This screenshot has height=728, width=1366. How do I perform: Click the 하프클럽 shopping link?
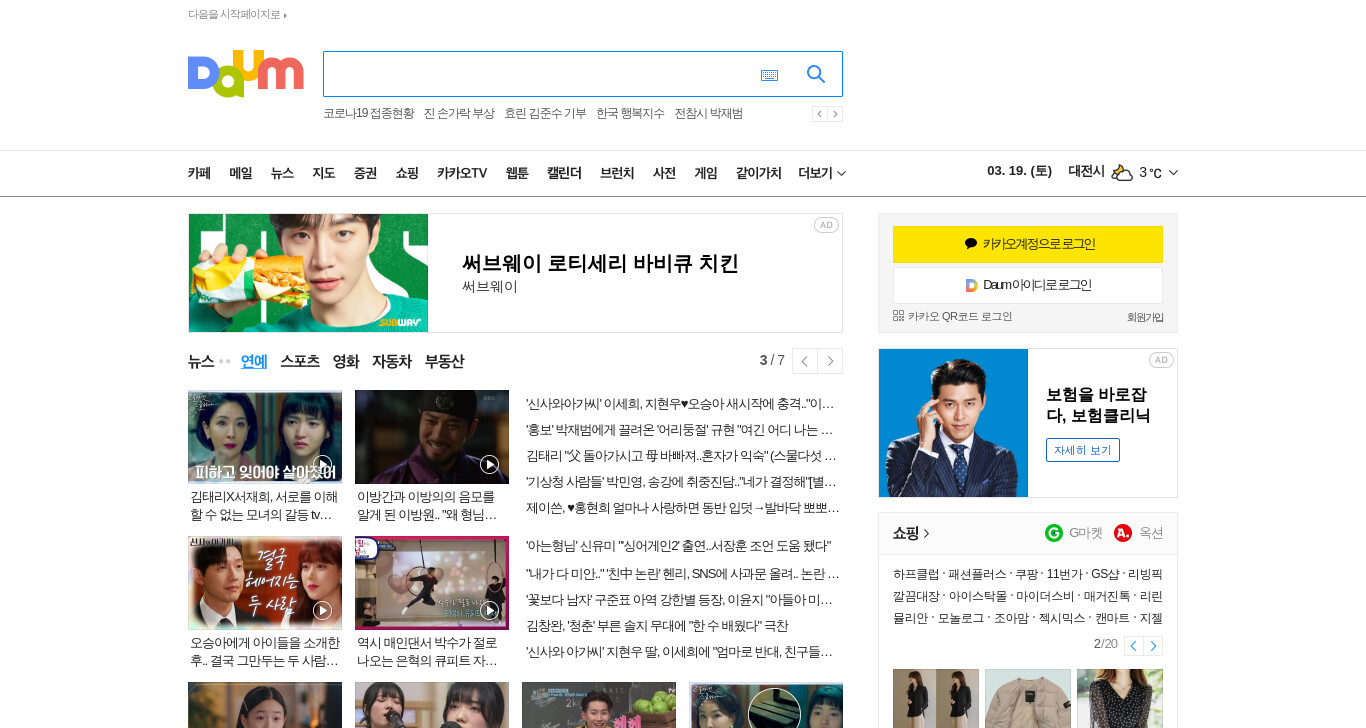916,574
